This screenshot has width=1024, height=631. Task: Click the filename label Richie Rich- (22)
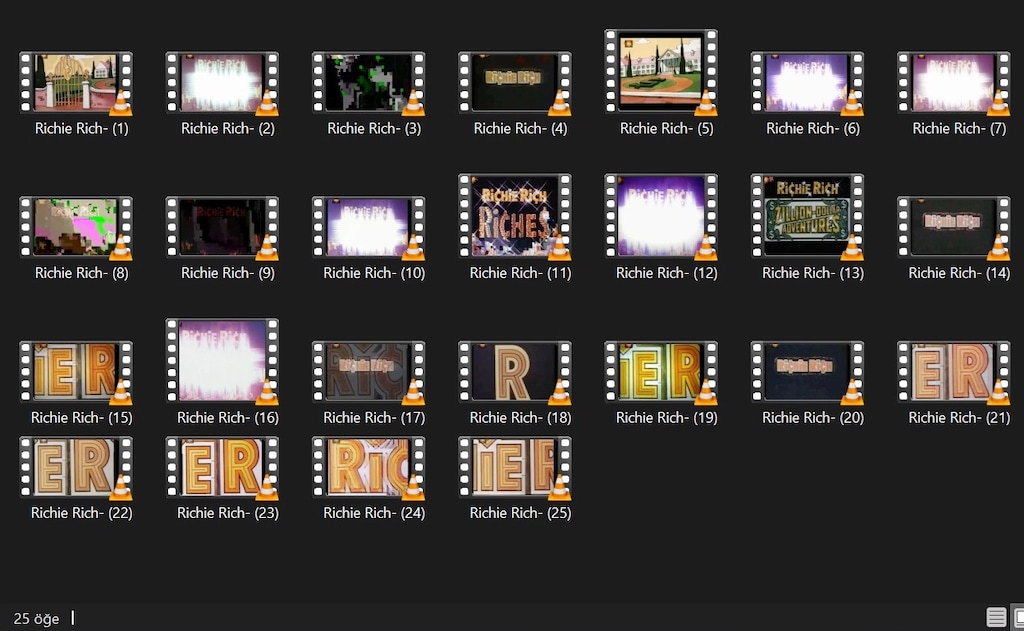click(82, 513)
